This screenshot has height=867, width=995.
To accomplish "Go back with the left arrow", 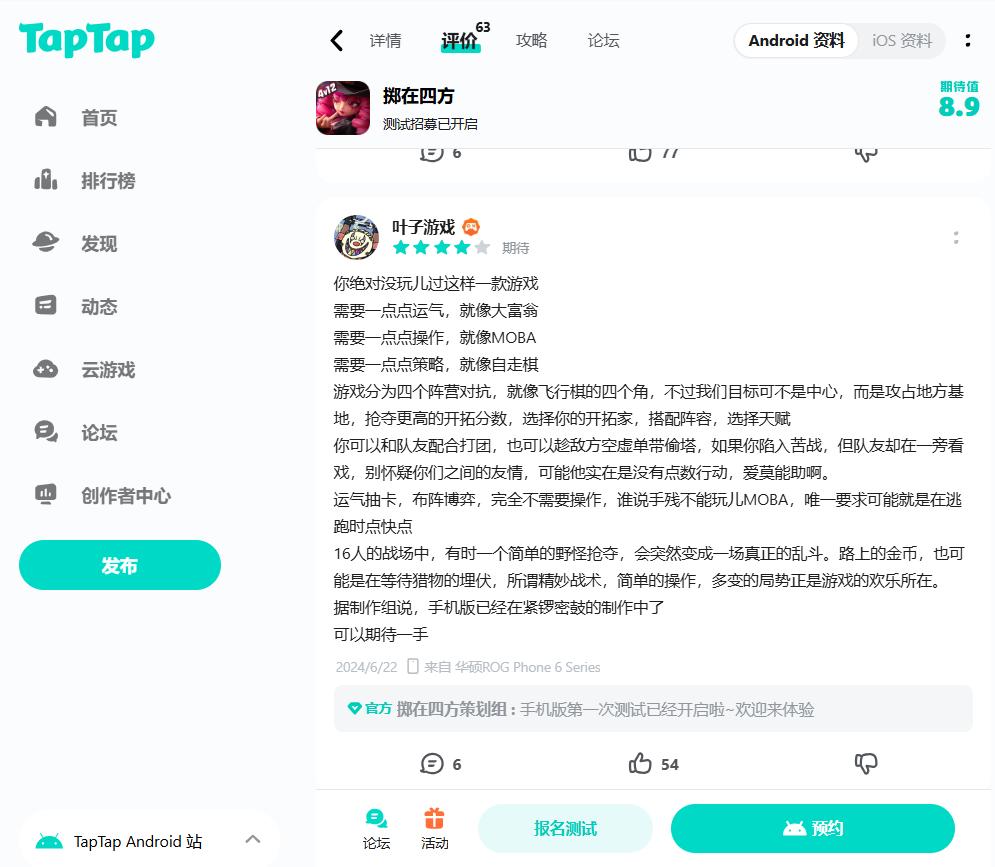I will point(337,41).
